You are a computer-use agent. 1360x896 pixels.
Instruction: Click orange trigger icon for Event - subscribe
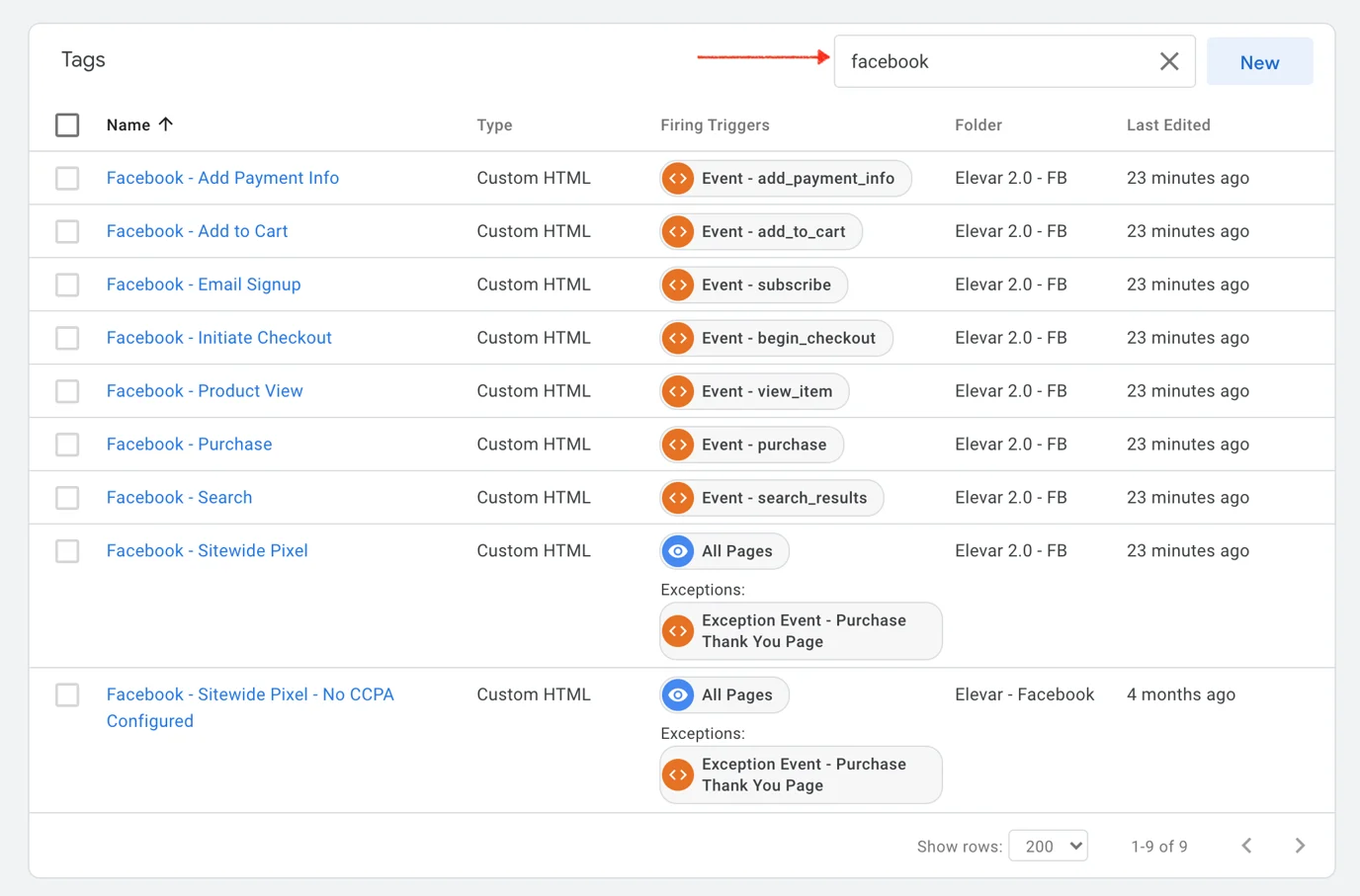point(678,285)
